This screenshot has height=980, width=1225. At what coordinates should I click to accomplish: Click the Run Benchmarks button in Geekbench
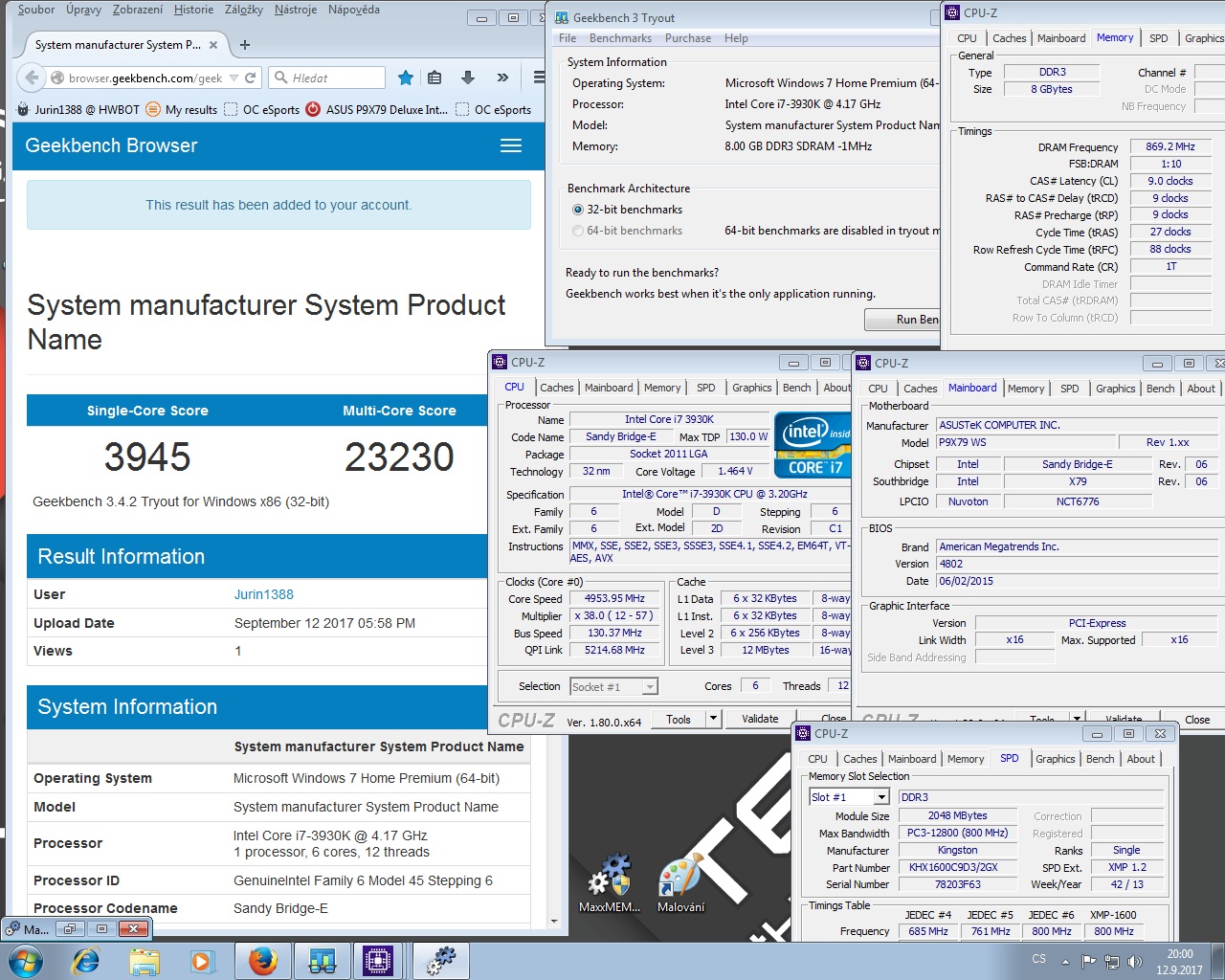click(902, 319)
